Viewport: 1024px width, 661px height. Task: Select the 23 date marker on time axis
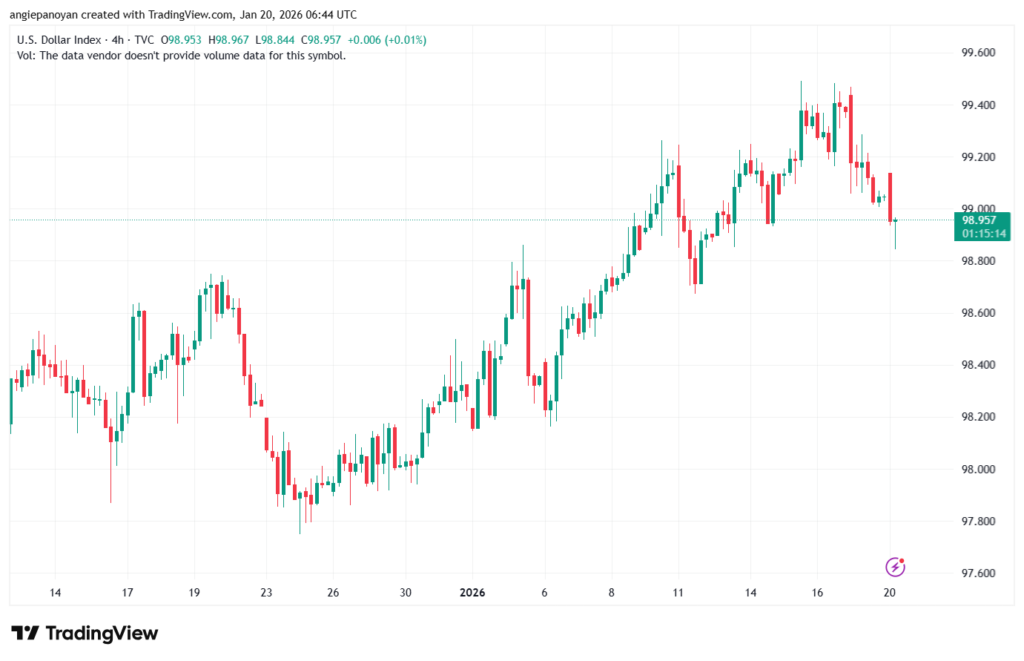[x=265, y=593]
